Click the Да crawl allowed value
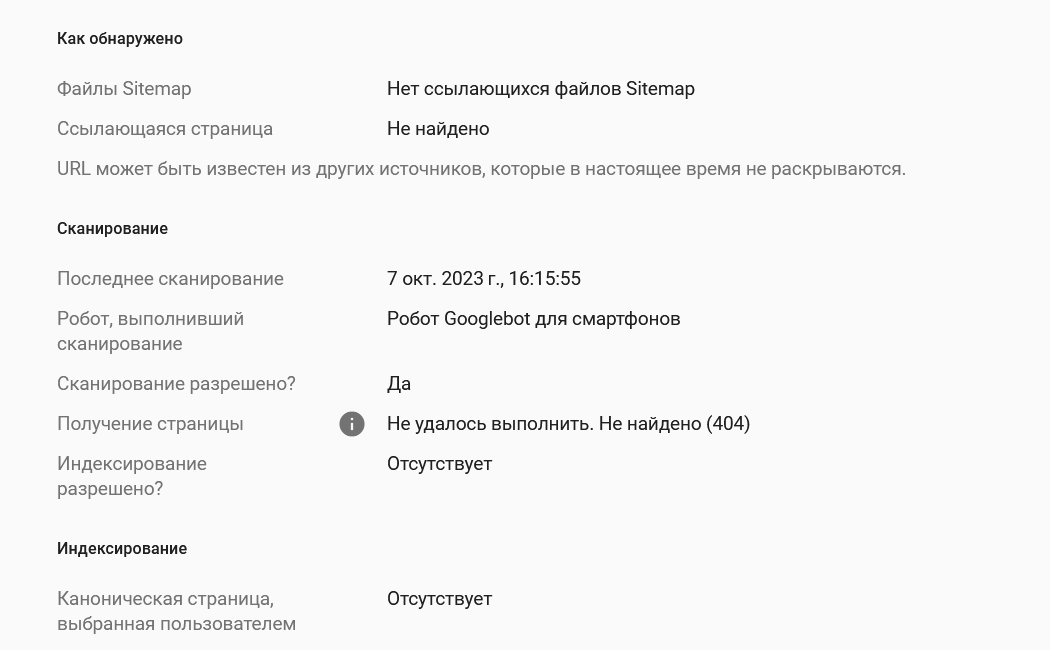This screenshot has height=650, width=1050. point(399,384)
